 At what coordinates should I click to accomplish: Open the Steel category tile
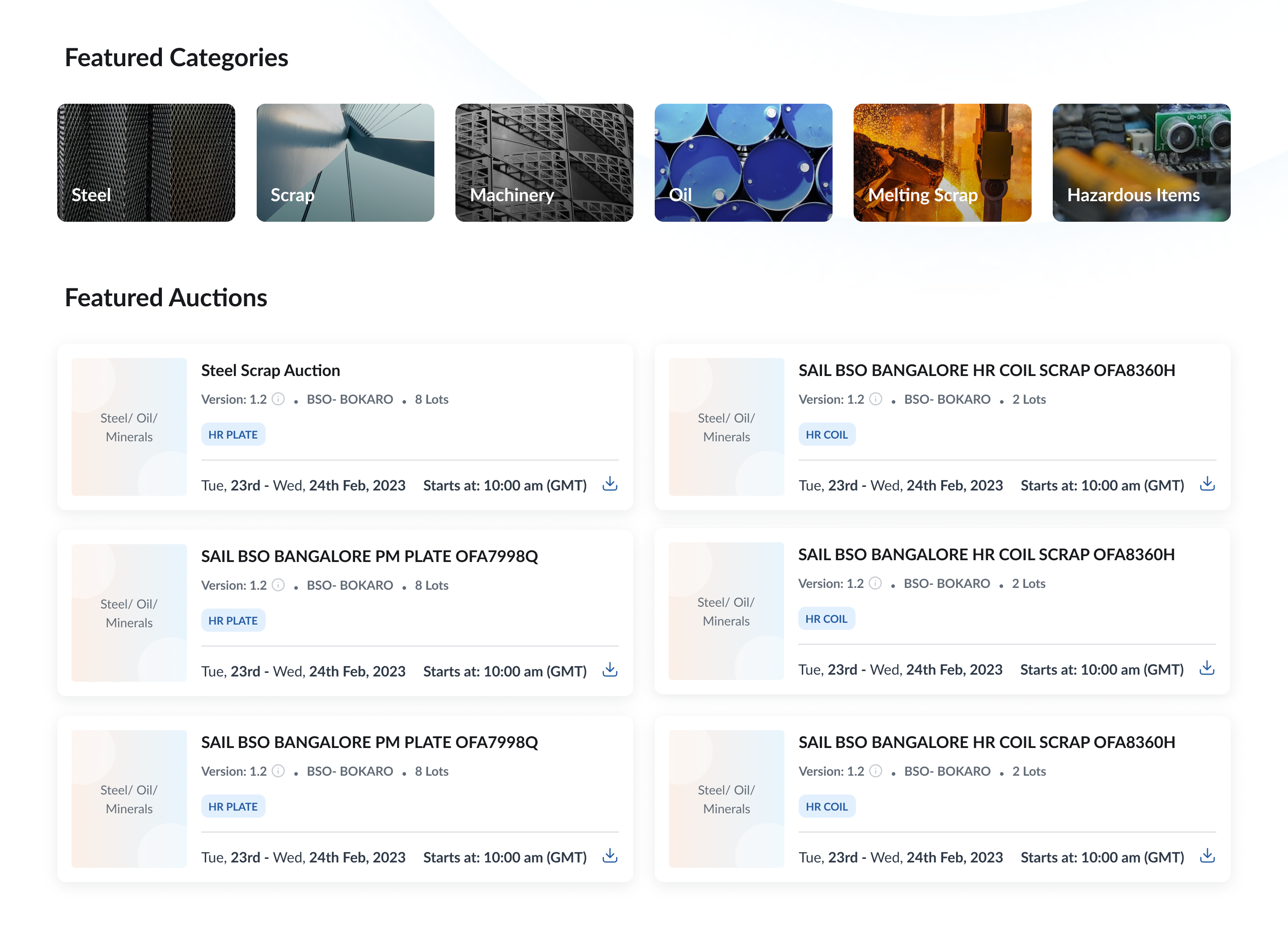point(146,162)
